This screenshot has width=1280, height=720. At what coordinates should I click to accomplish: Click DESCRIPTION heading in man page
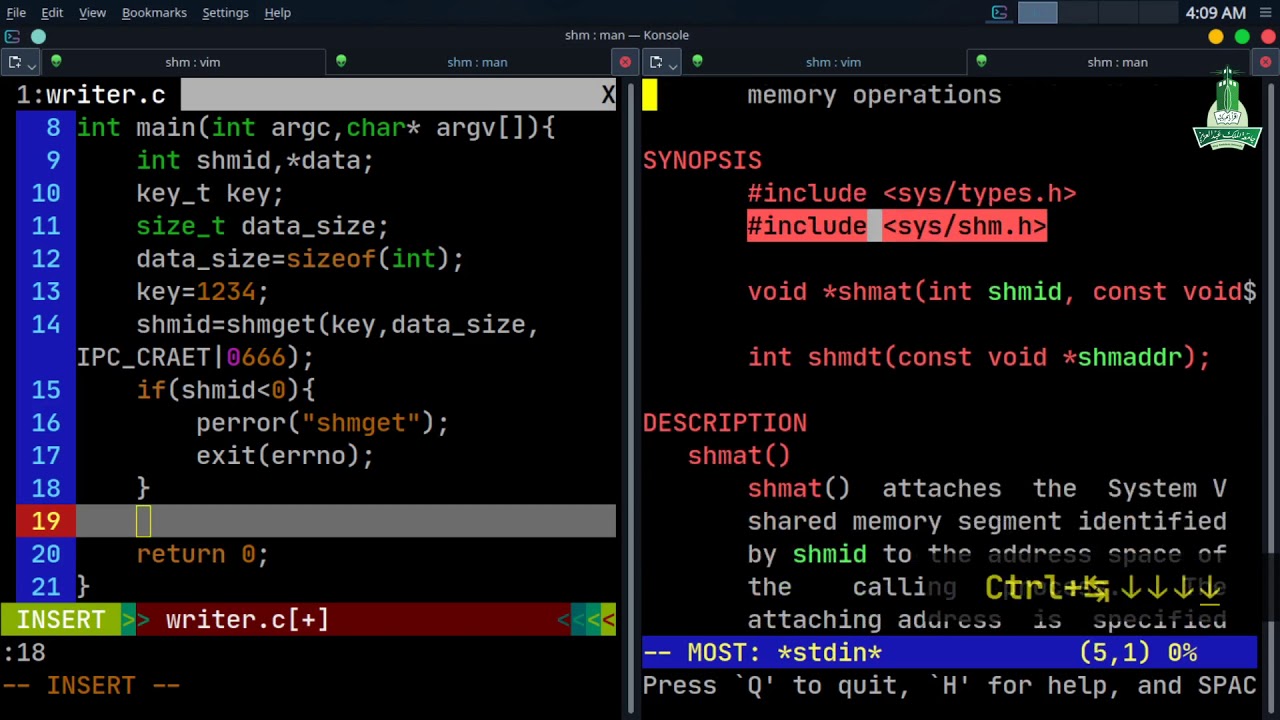point(725,423)
